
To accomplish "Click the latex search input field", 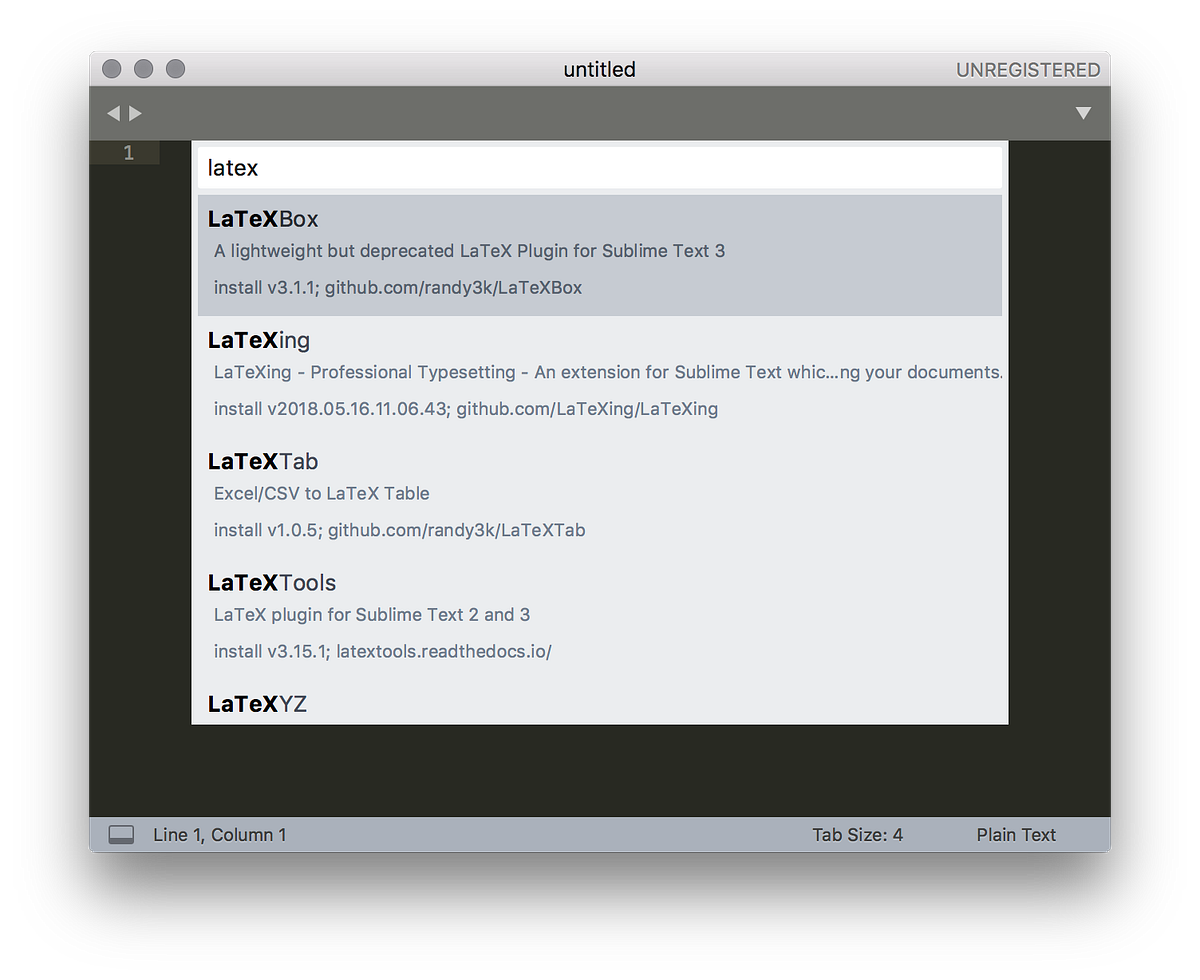I will pyautogui.click(x=600, y=168).
